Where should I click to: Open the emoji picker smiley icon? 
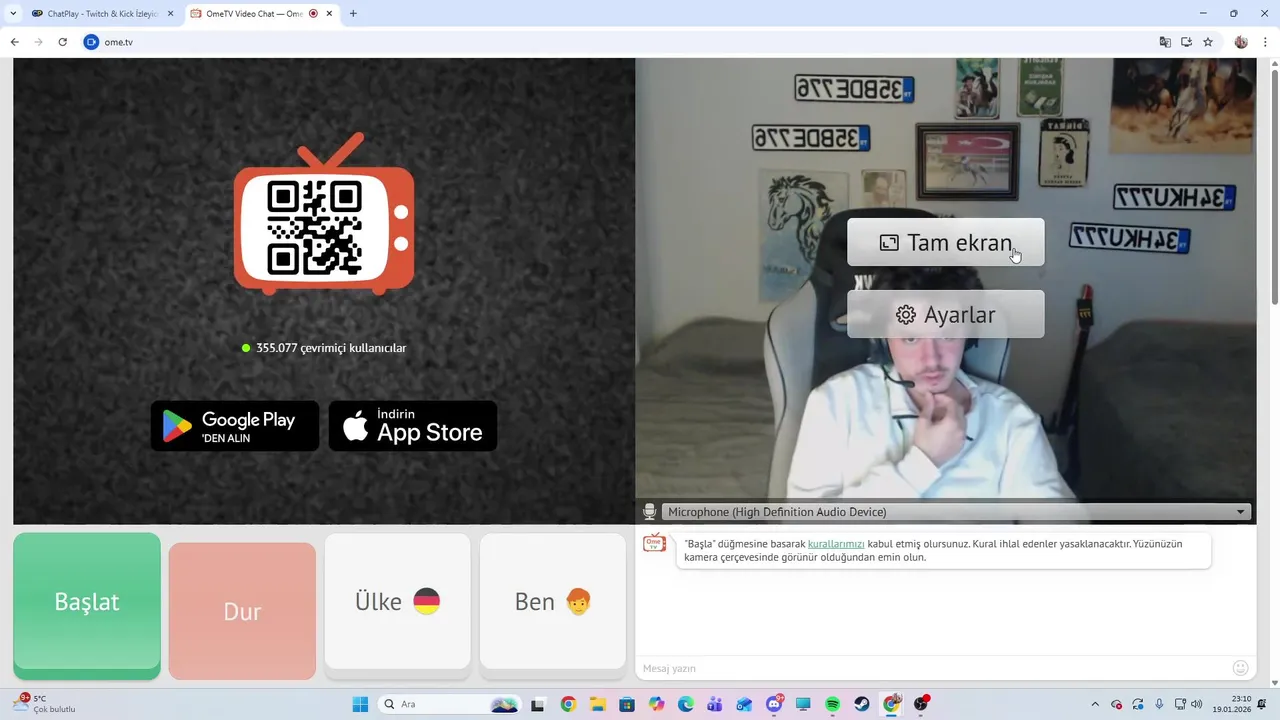1241,668
